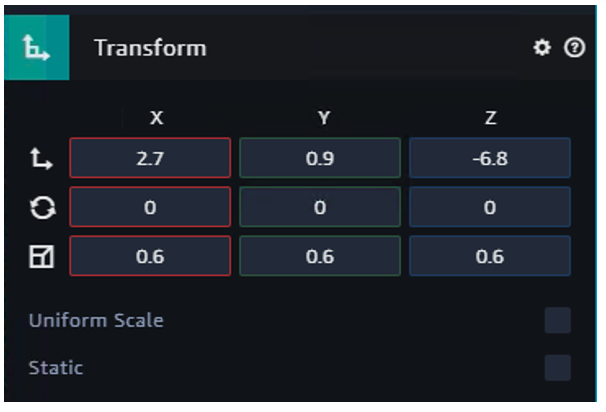606x412 pixels.
Task: Select the Z translation field showing -6.8
Action: tap(490, 158)
